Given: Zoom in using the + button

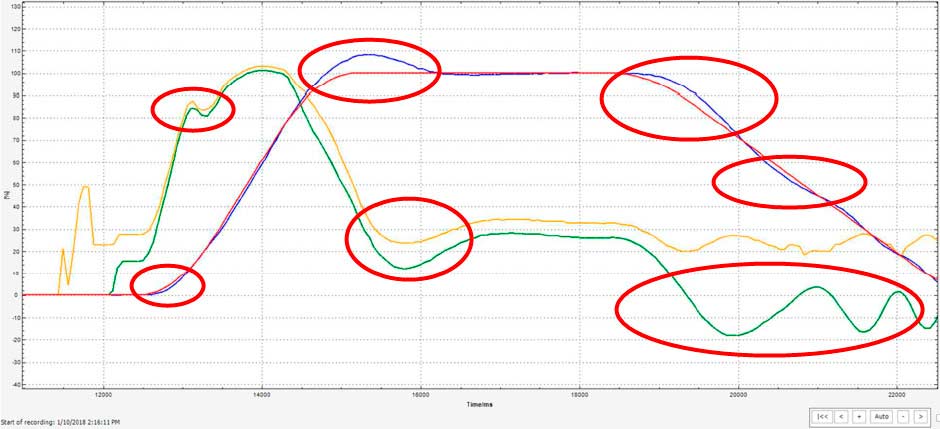Looking at the screenshot, I should (859, 415).
